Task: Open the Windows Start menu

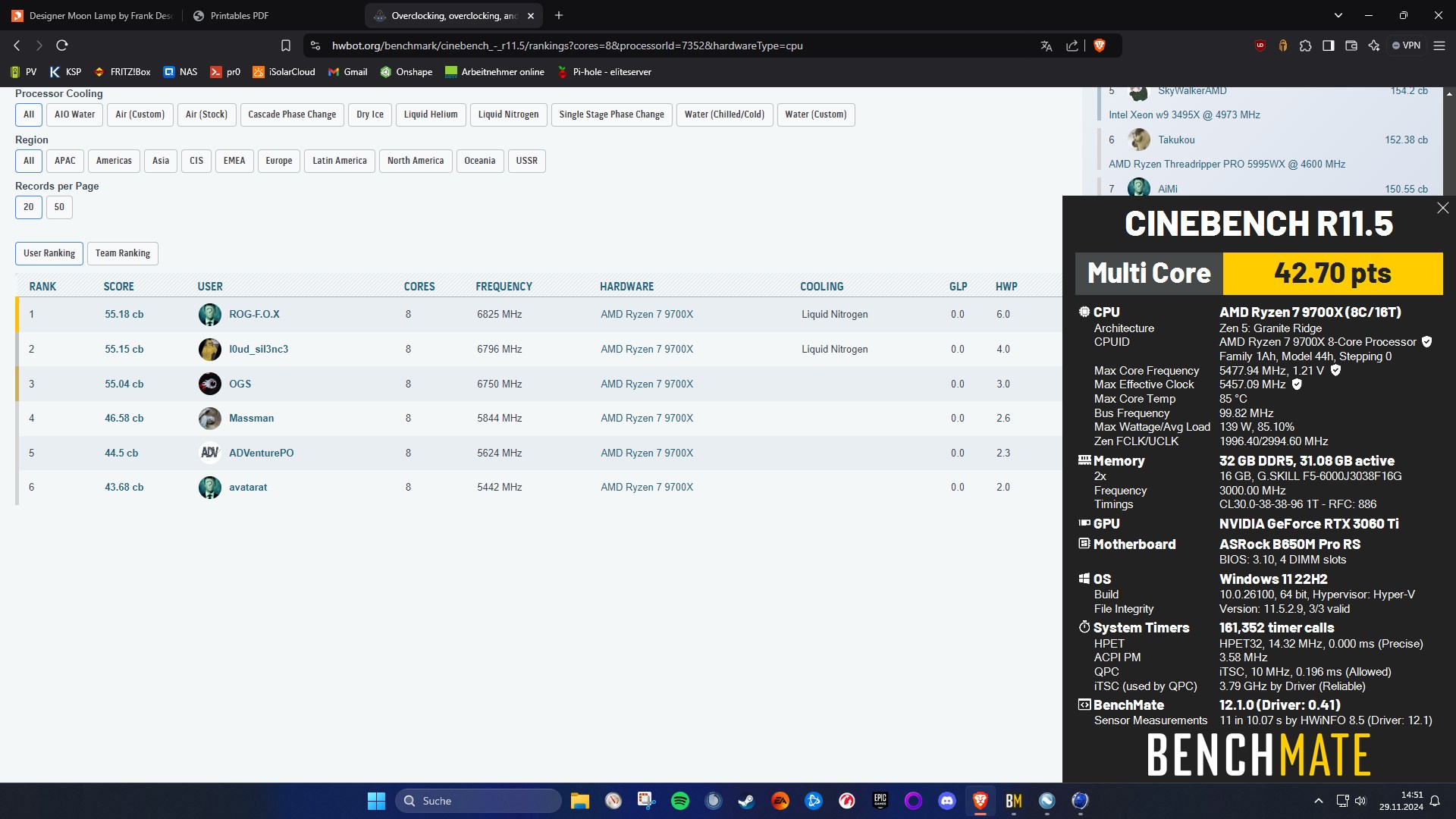Action: [376, 801]
